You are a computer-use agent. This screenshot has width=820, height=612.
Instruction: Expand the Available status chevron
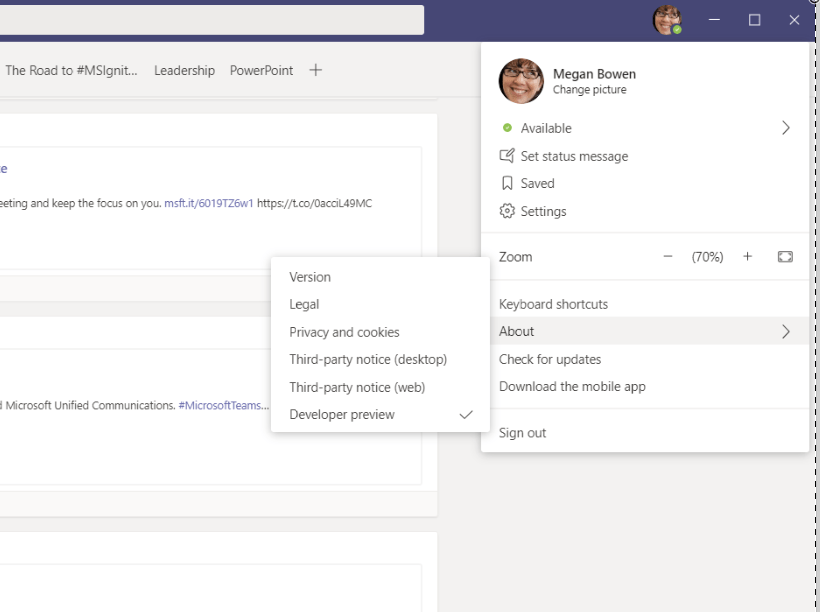(786, 128)
